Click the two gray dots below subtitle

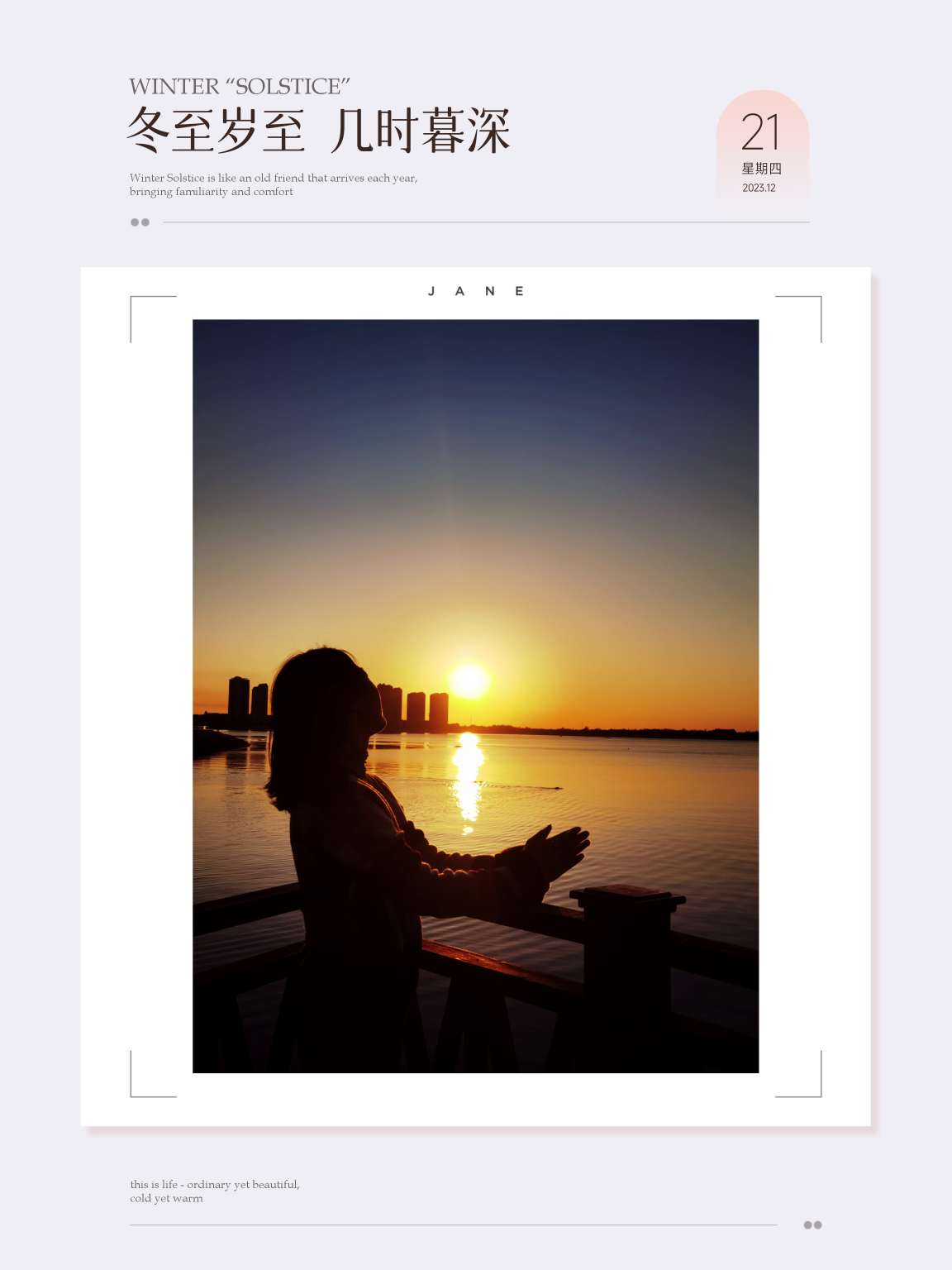(140, 222)
